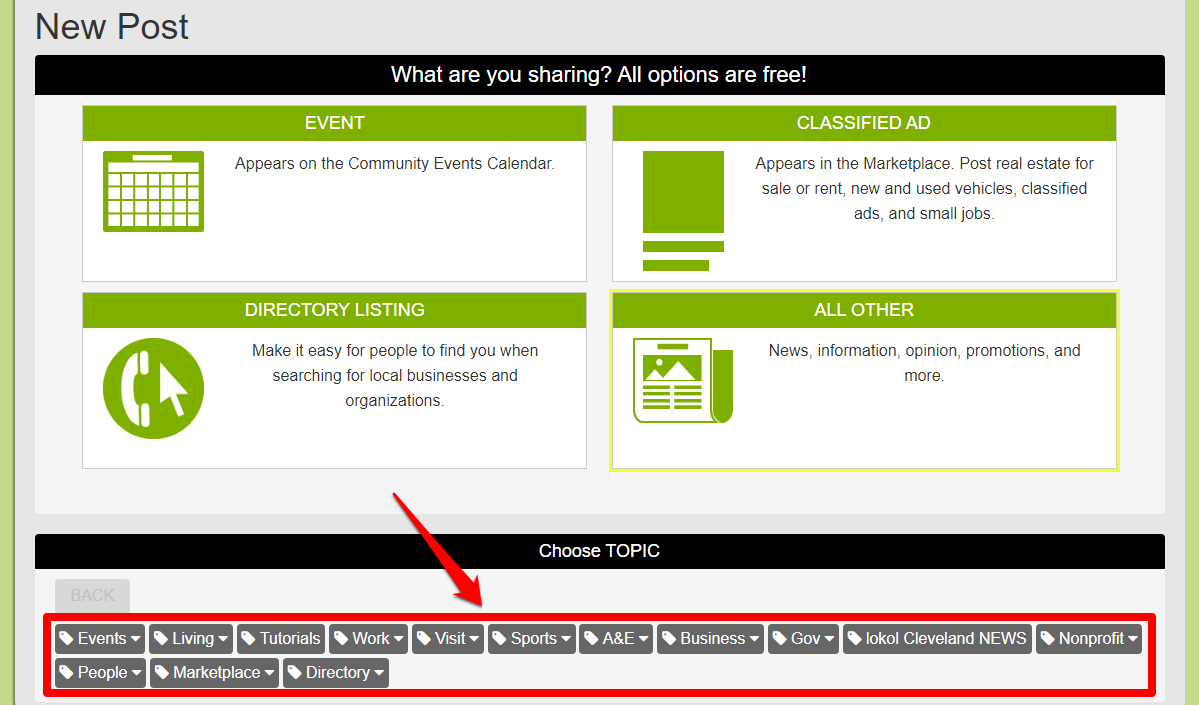Open the Gov topic dropdown arrow

tap(830, 639)
